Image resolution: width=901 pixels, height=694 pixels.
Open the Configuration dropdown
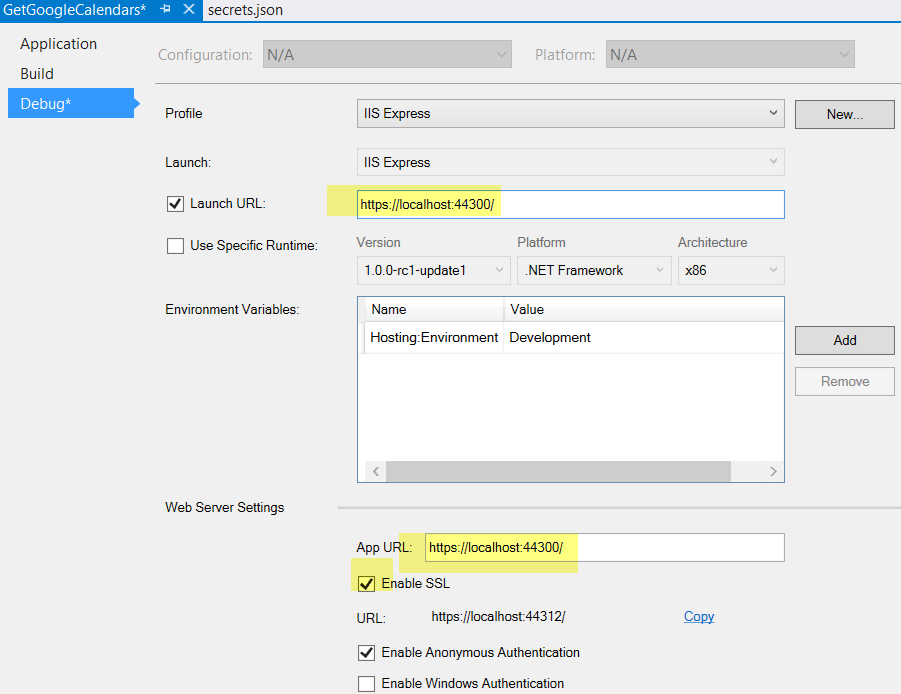pyautogui.click(x=387, y=55)
